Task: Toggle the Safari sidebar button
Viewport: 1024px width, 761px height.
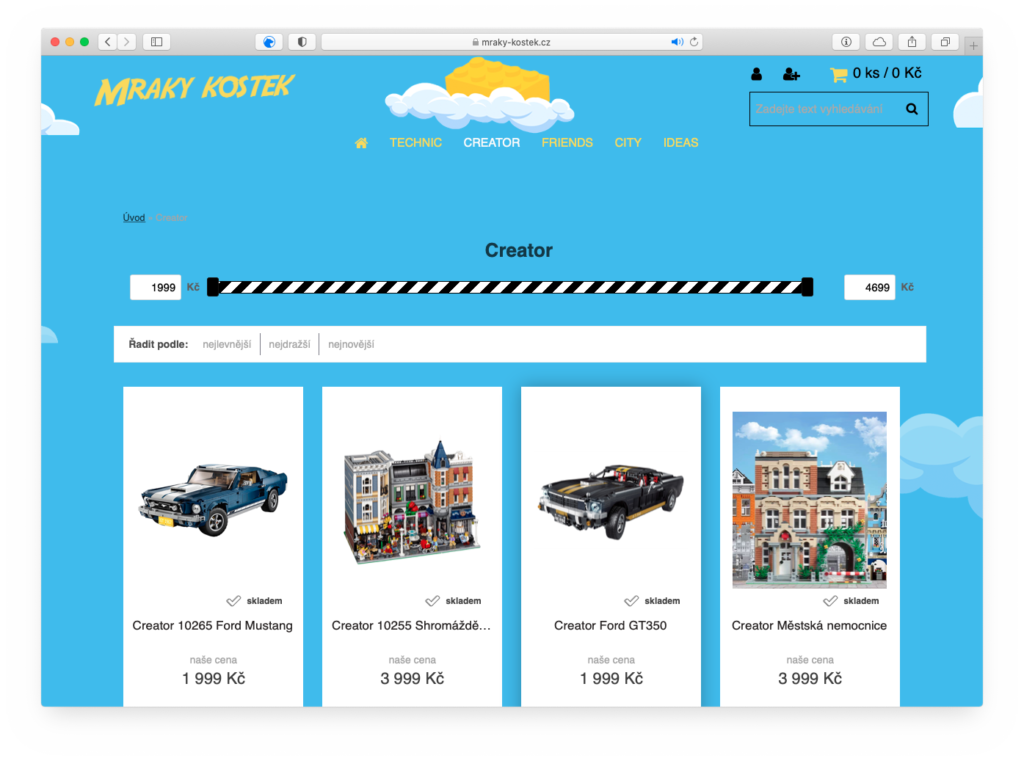Action: click(x=157, y=42)
